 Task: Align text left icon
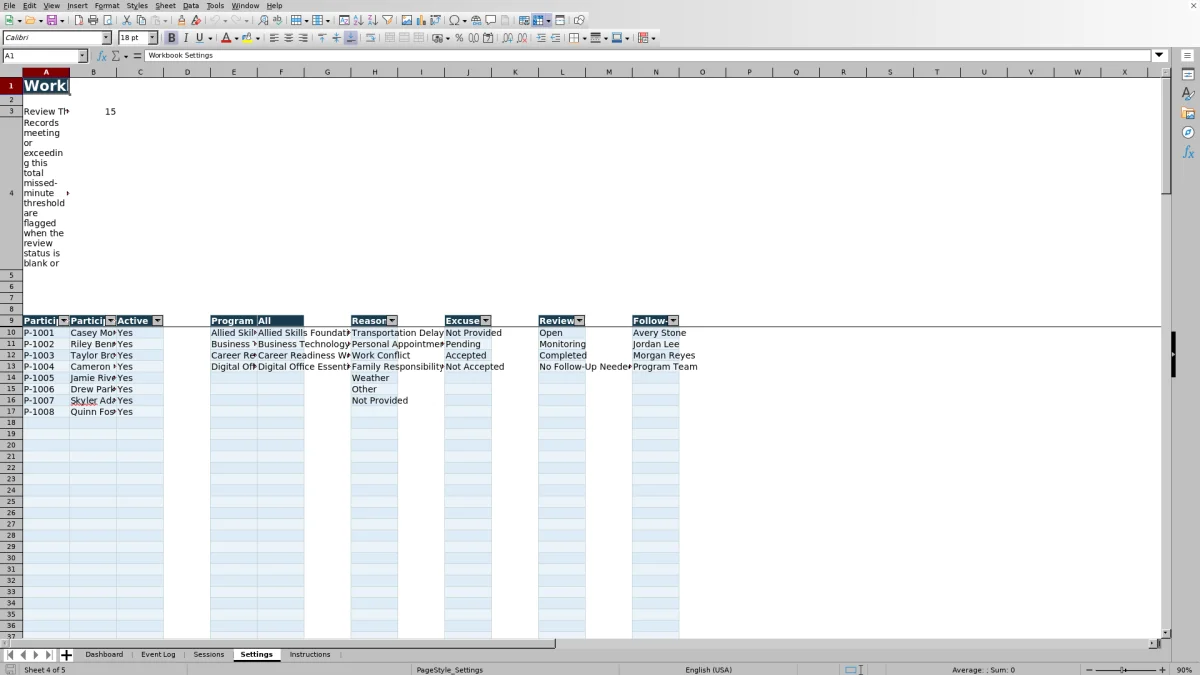pos(274,38)
